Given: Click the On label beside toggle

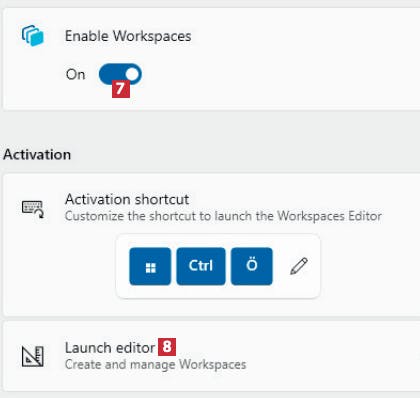Looking at the screenshot, I should point(75,74).
